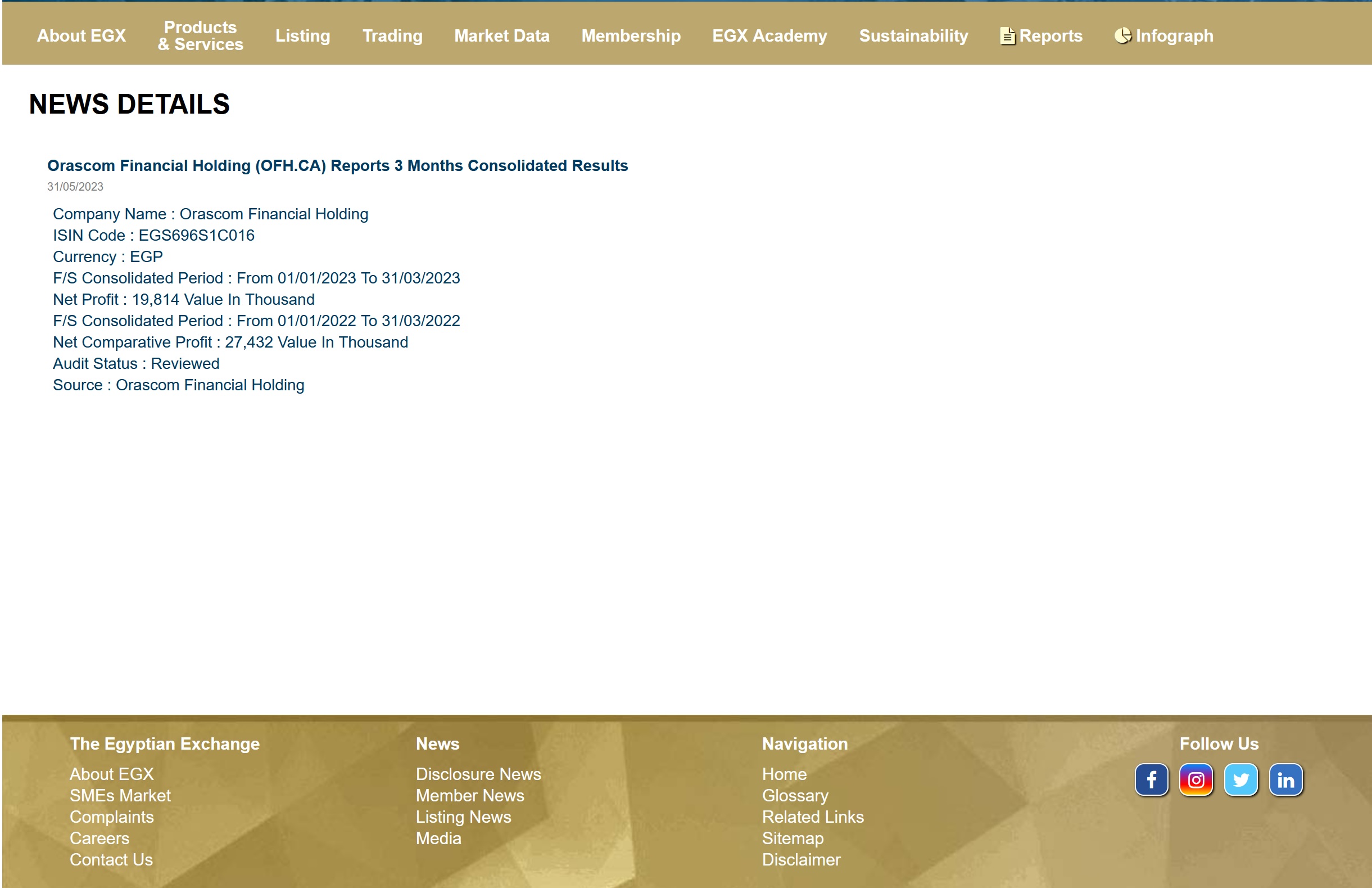This screenshot has width=1372, height=888.
Task: Click Contact Us footer link
Action: (x=111, y=859)
